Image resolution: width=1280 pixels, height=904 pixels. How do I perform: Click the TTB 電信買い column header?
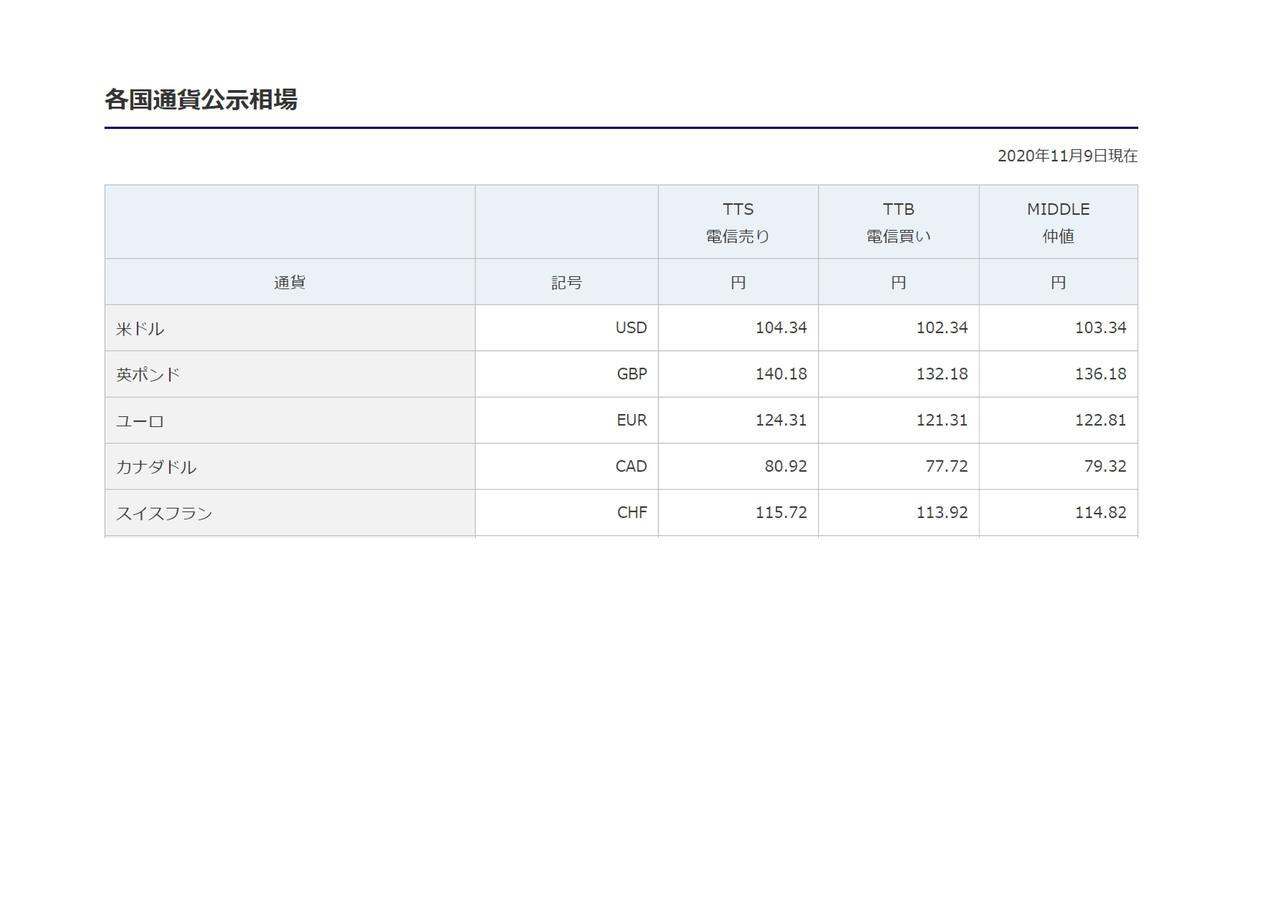pos(898,222)
